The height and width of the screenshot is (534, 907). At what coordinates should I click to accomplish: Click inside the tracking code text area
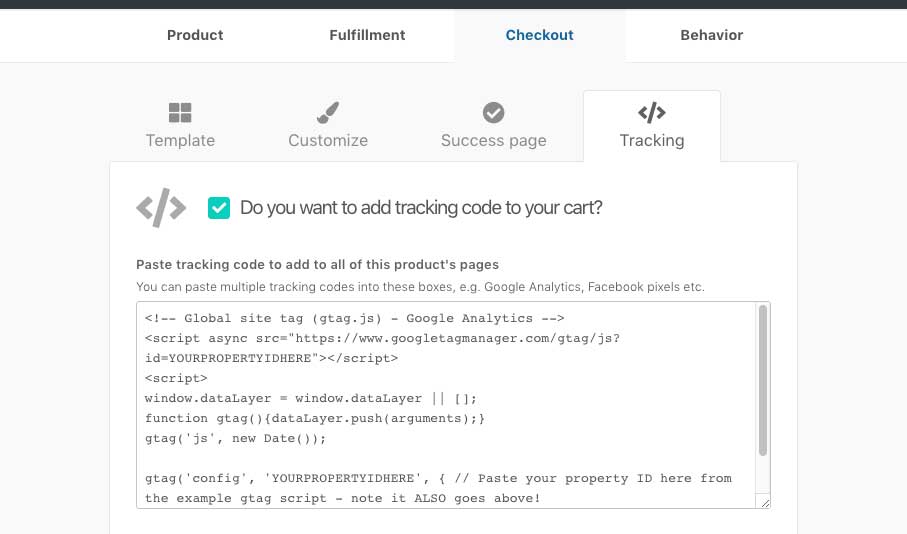click(446, 405)
